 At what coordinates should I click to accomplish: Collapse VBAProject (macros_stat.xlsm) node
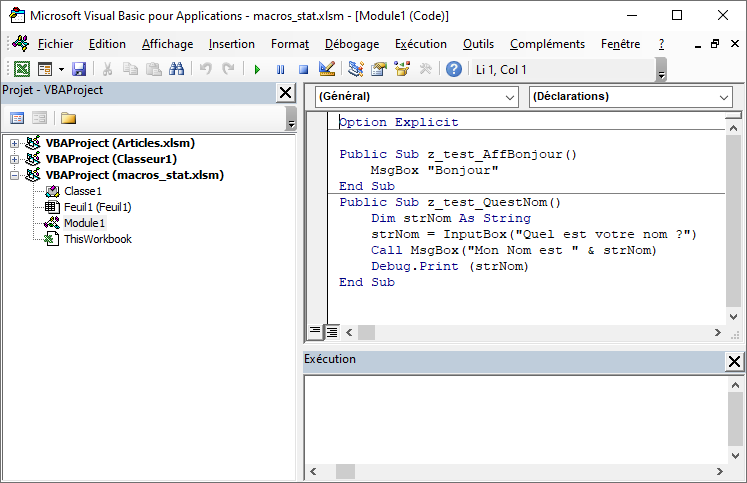pyautogui.click(x=14, y=175)
